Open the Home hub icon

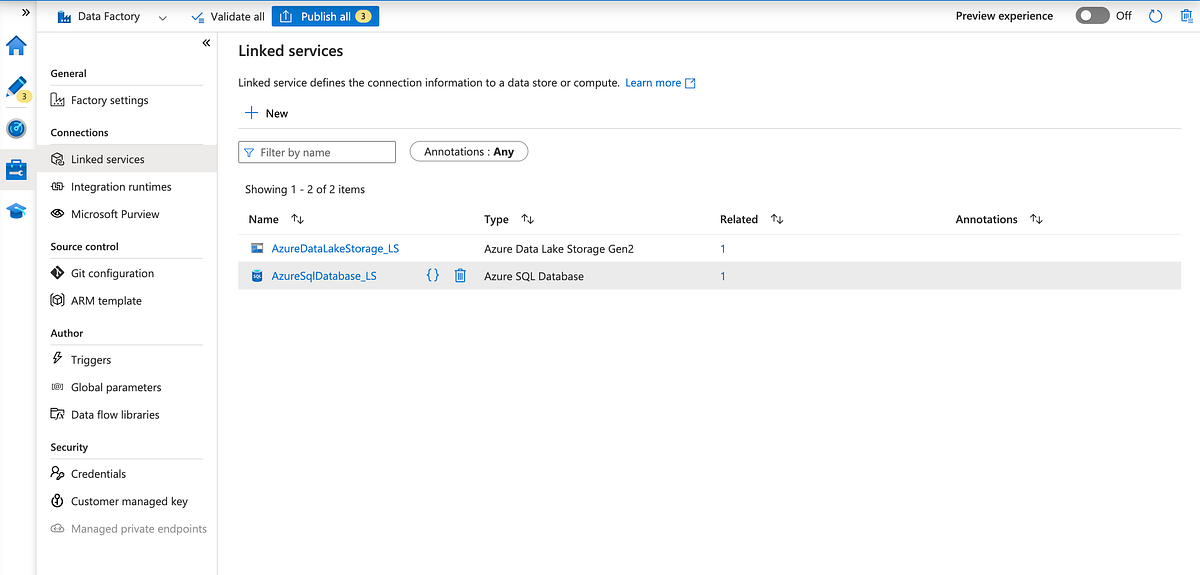16,46
